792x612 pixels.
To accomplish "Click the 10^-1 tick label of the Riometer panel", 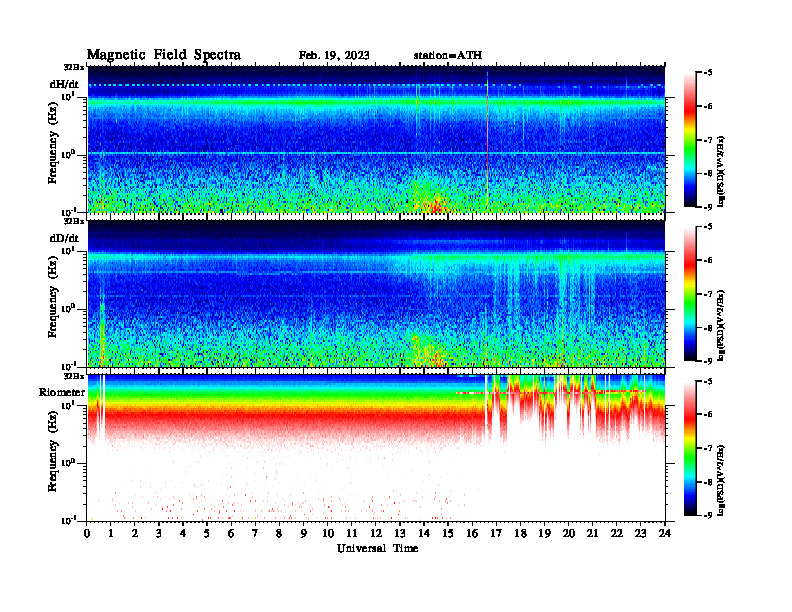I will click(68, 520).
